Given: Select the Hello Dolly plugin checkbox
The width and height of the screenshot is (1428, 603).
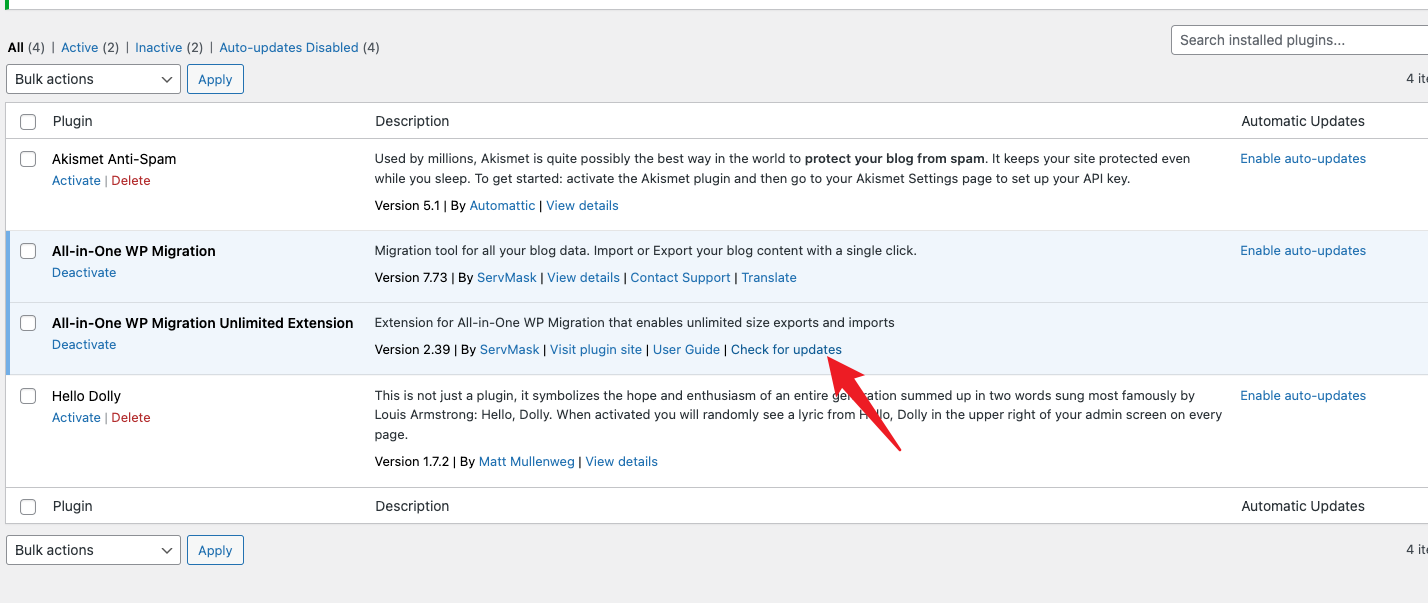Looking at the screenshot, I should tap(28, 396).
